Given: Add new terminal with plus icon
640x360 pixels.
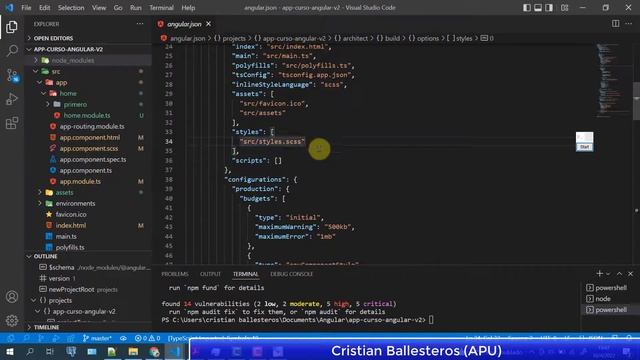Looking at the screenshot, I should tap(599, 273).
